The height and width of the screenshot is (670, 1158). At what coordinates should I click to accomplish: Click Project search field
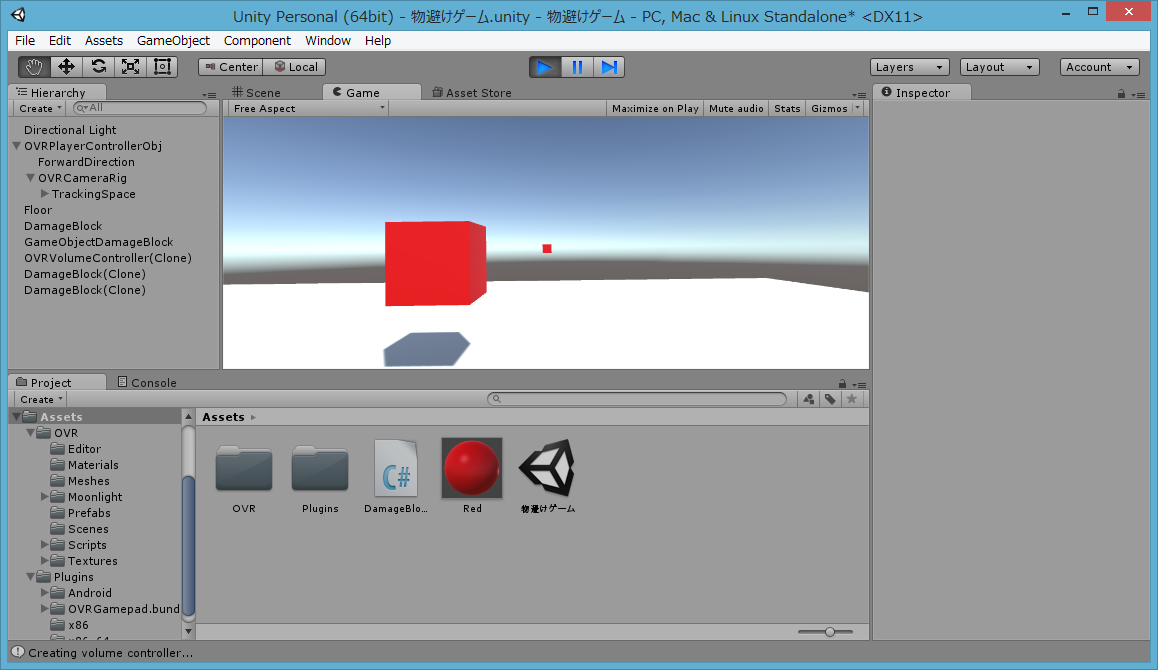pyautogui.click(x=637, y=399)
